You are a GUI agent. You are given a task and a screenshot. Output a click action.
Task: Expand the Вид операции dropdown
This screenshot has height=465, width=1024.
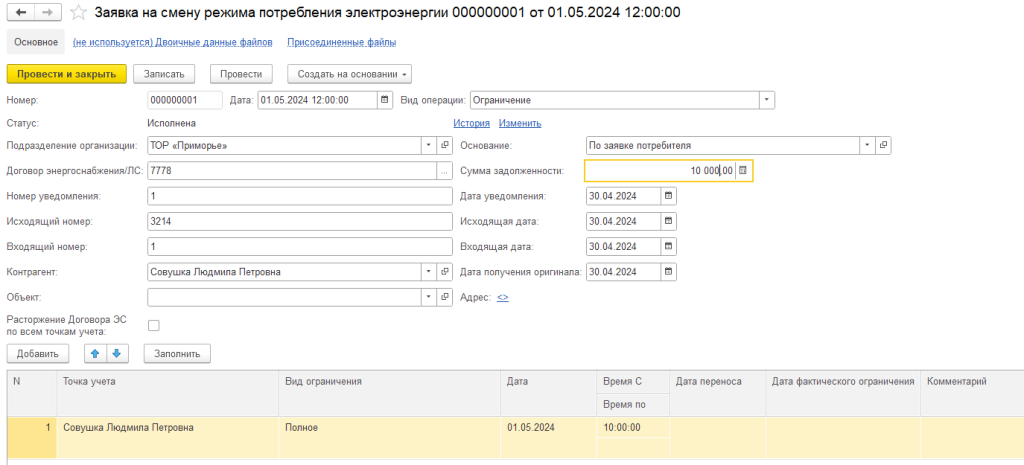pyautogui.click(x=766, y=100)
